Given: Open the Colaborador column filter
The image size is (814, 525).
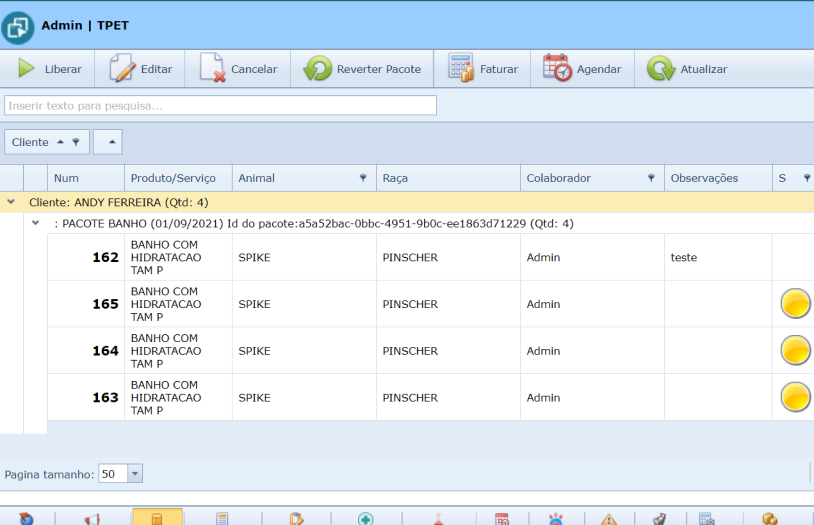Looking at the screenshot, I should (651, 178).
